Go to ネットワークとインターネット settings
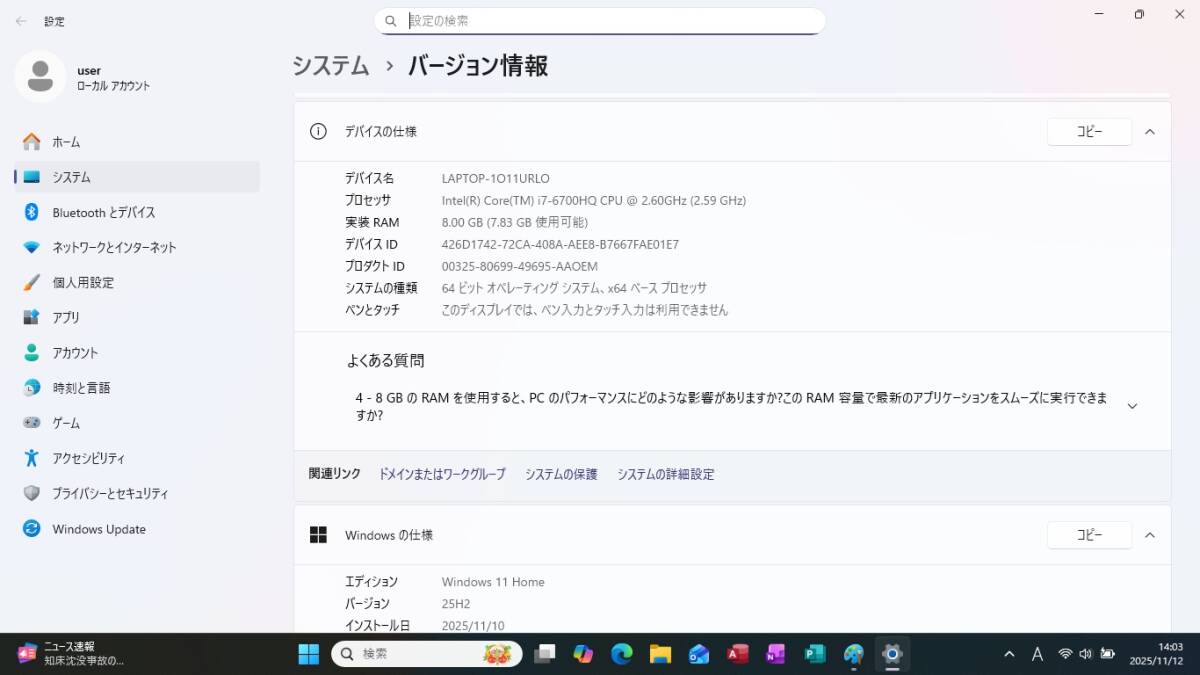 coord(137,247)
